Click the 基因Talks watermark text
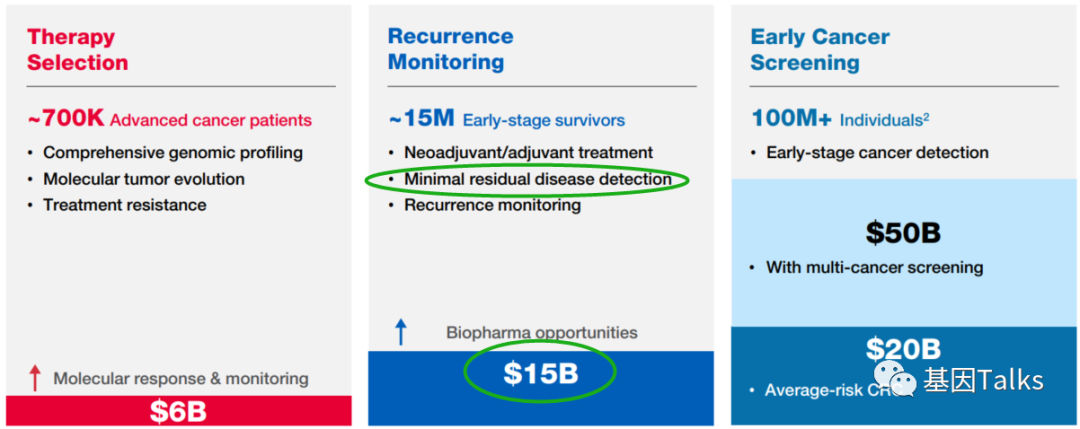1080x429 pixels. (x=983, y=381)
